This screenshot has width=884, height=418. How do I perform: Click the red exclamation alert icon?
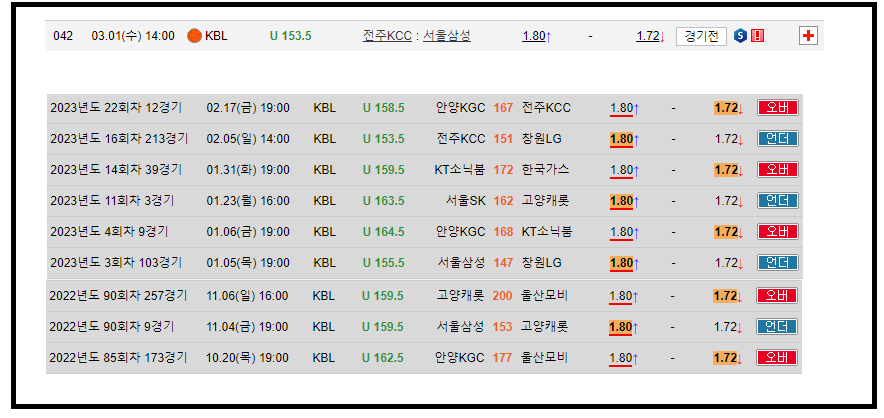tap(757, 36)
